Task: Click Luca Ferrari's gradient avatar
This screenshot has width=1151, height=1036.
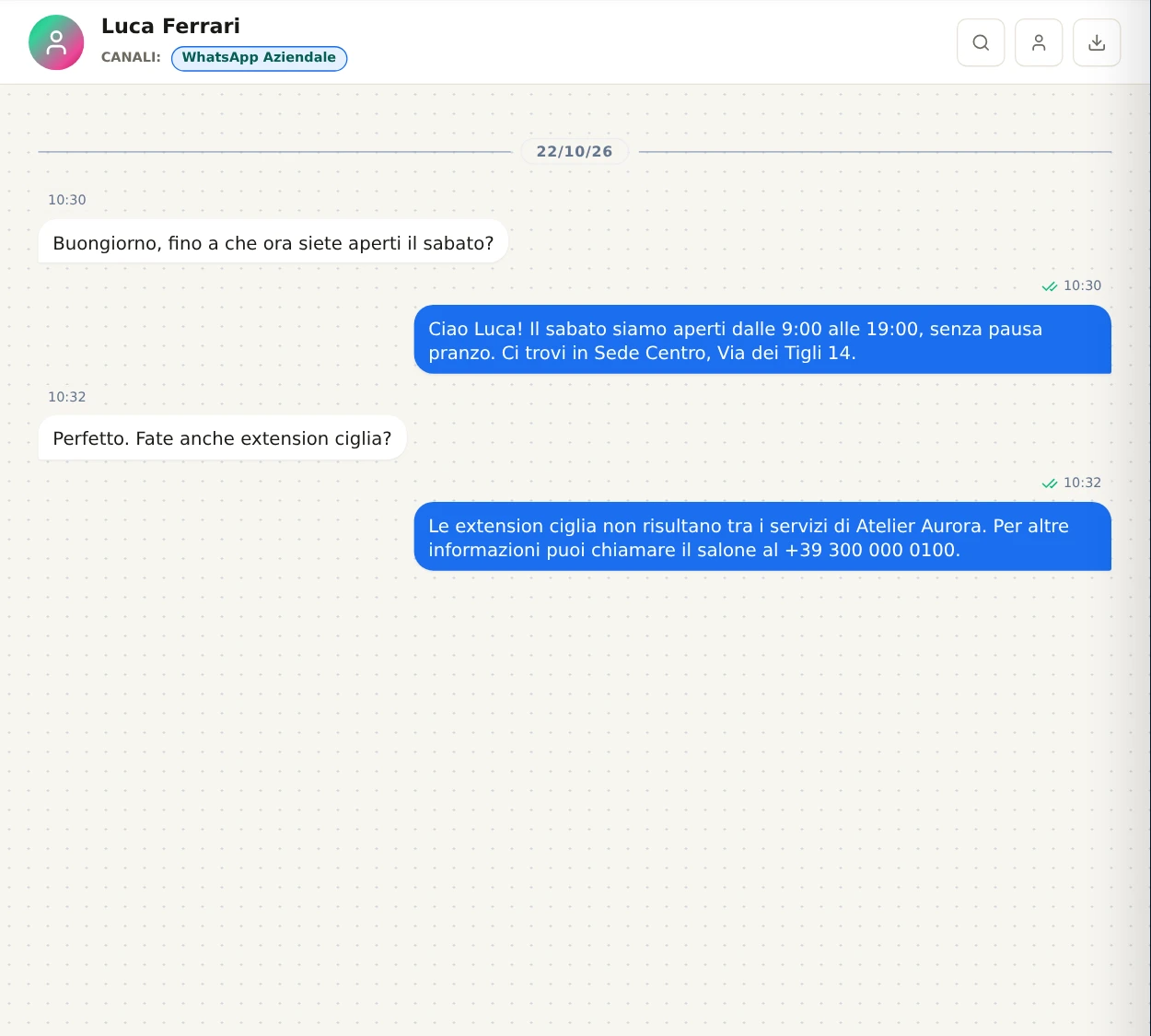Action: click(56, 42)
